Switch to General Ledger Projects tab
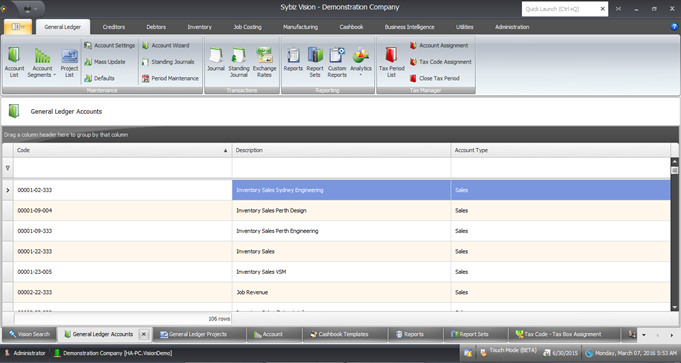Viewport: 681px width, 363px height. point(198,334)
